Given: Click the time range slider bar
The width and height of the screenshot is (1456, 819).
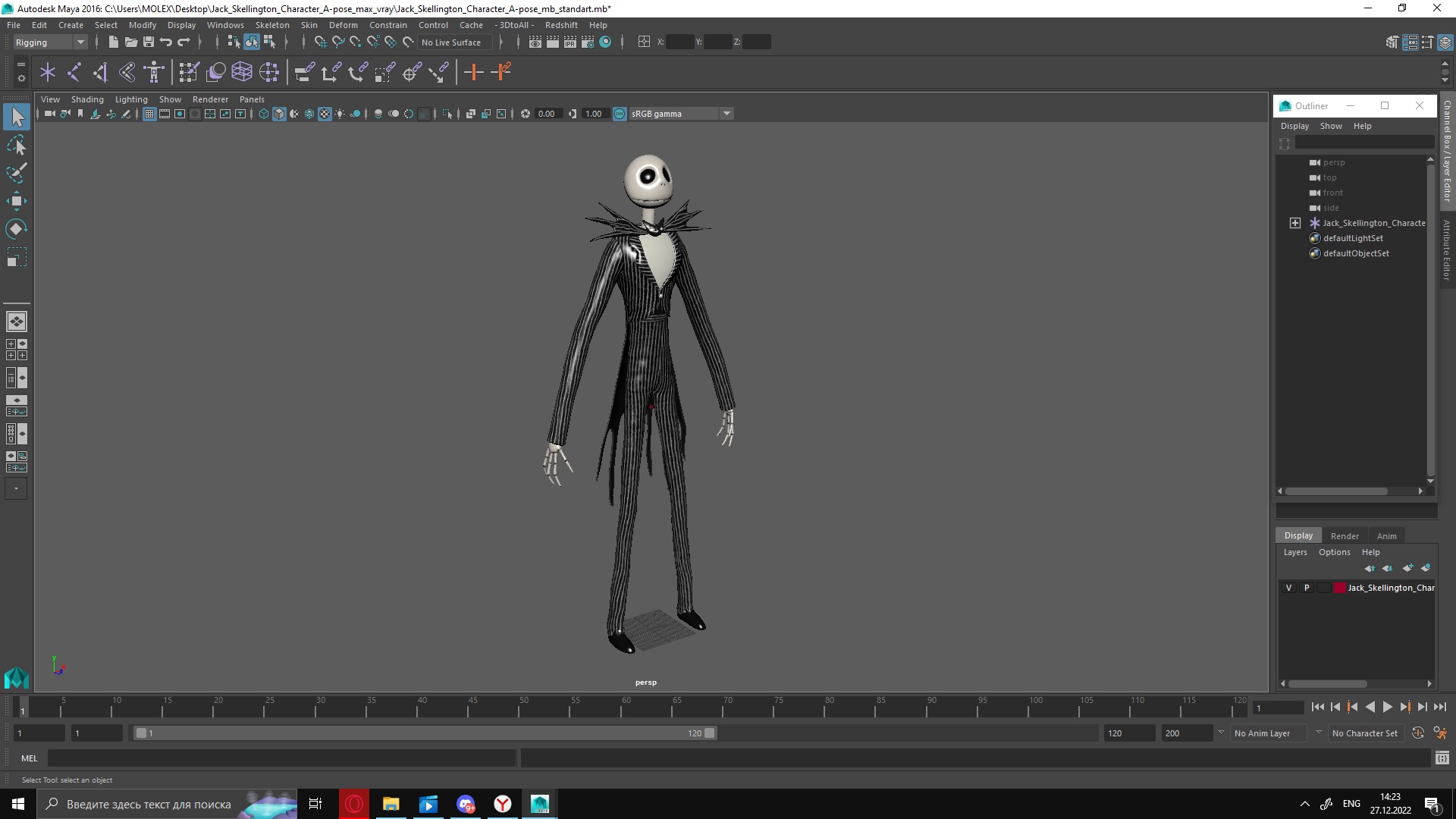Looking at the screenshot, I should pos(425,733).
